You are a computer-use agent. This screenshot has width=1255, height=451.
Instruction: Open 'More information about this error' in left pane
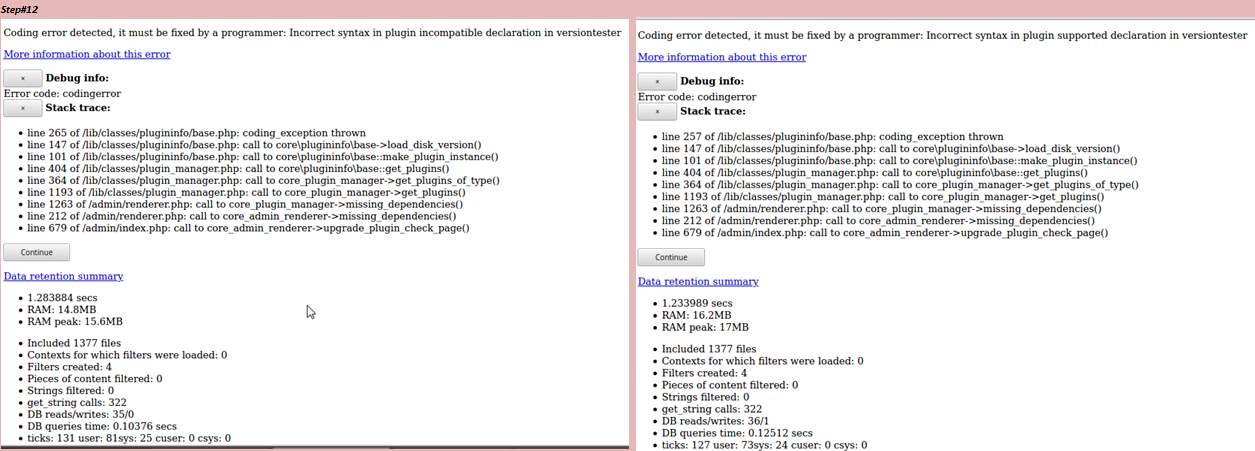pyautogui.click(x=87, y=54)
